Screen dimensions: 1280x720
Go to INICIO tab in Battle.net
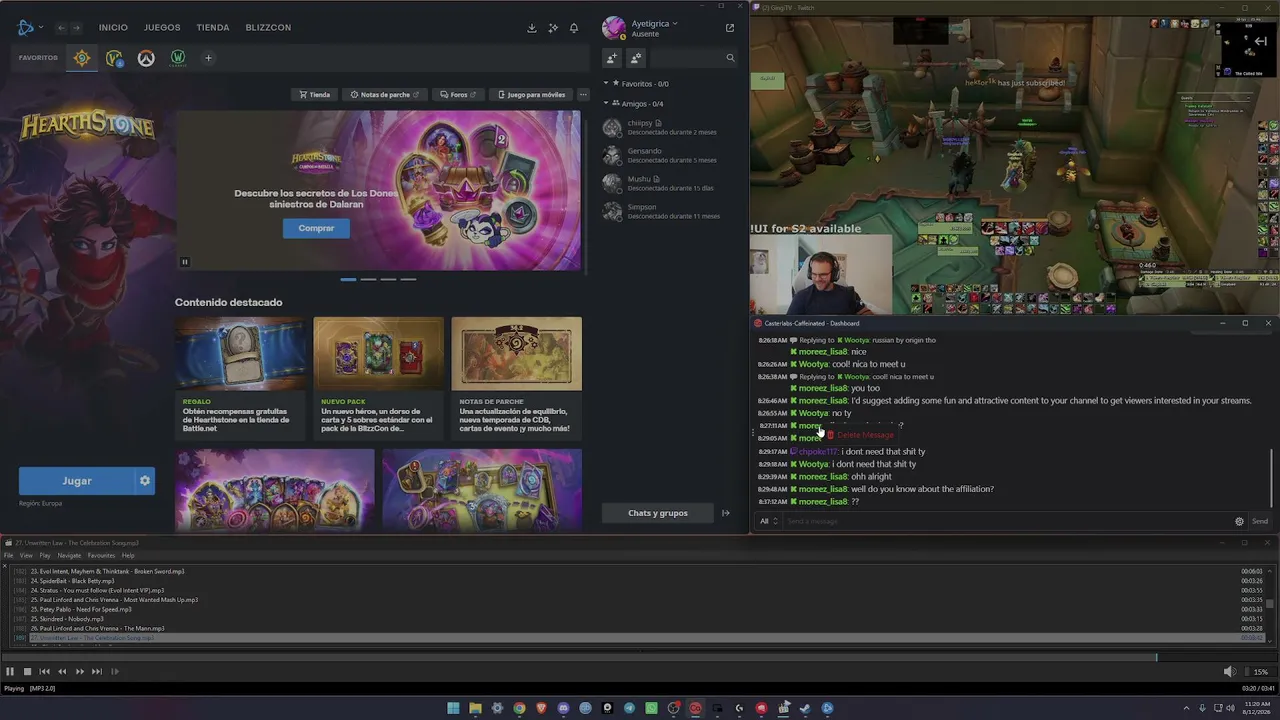pyautogui.click(x=113, y=28)
